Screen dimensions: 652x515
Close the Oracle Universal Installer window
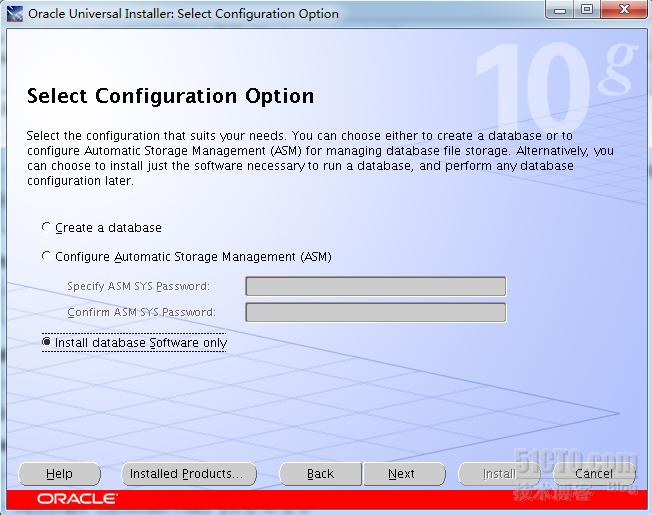[x=625, y=10]
